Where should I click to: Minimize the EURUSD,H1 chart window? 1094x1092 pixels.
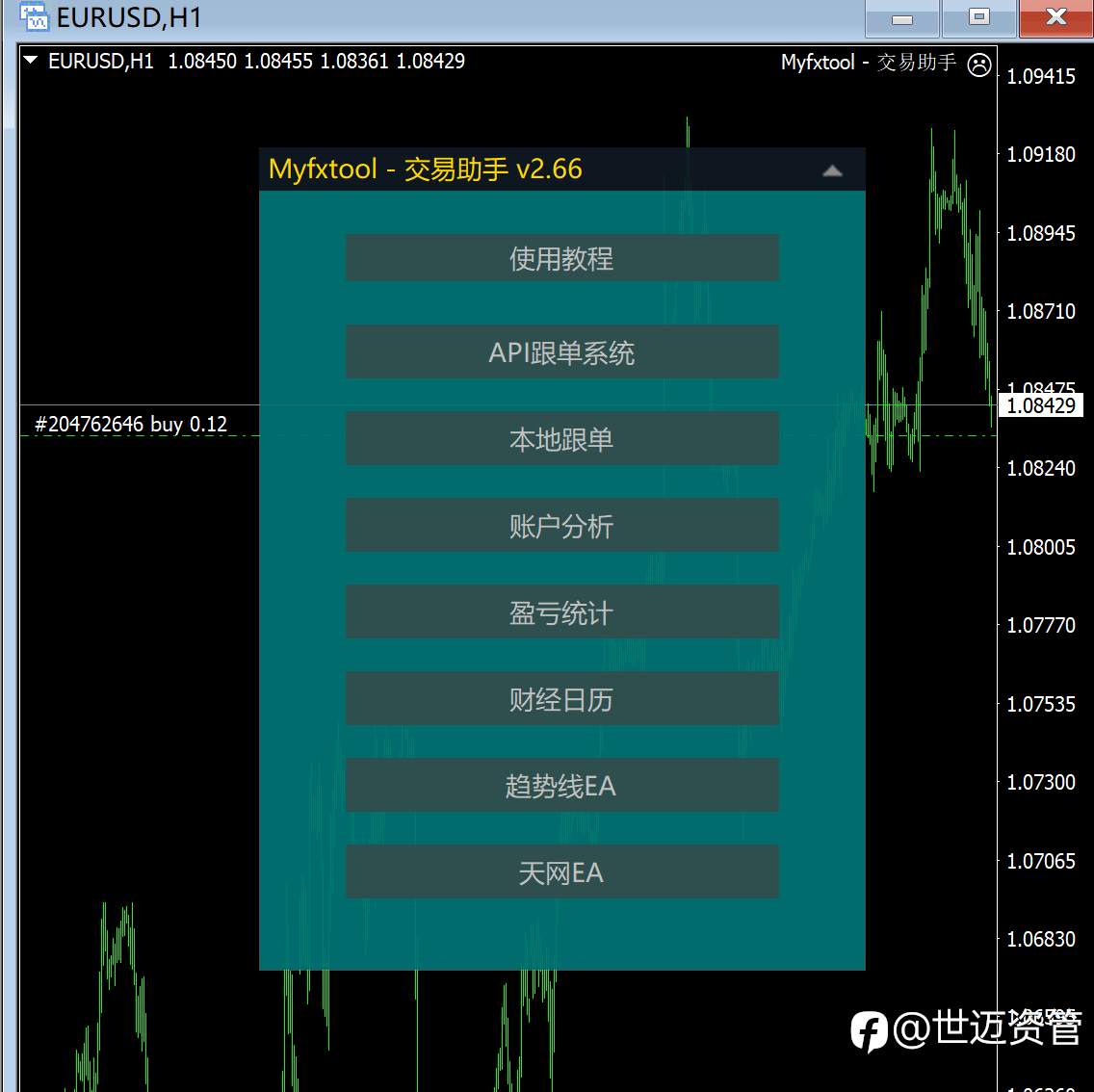(x=902, y=18)
